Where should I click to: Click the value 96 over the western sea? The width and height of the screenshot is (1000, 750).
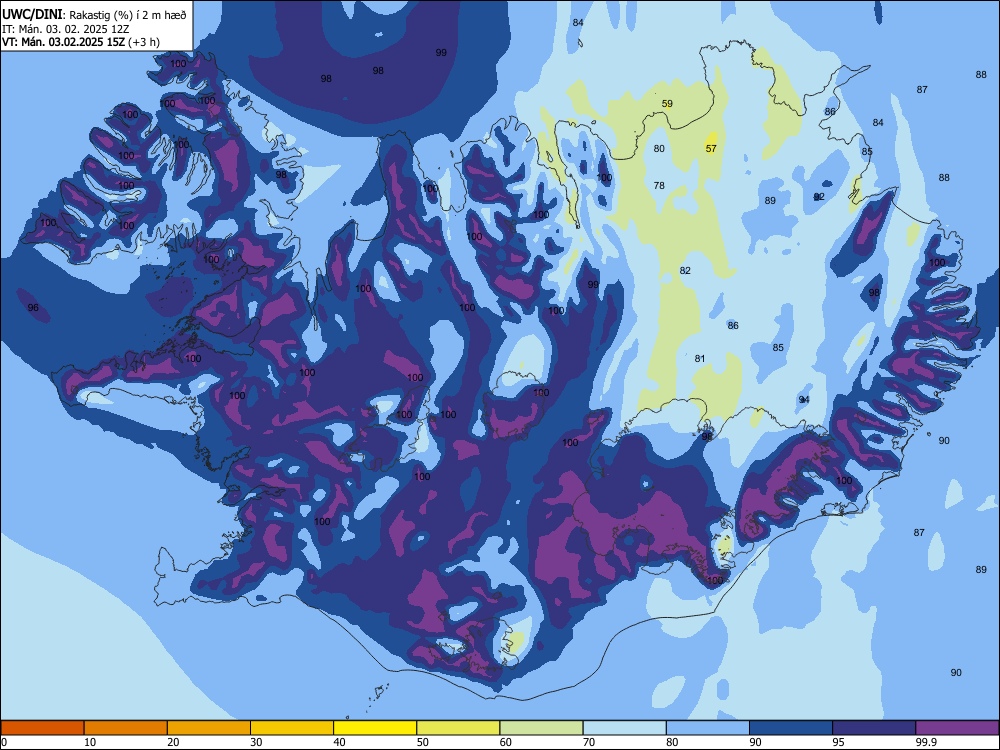click(33, 307)
